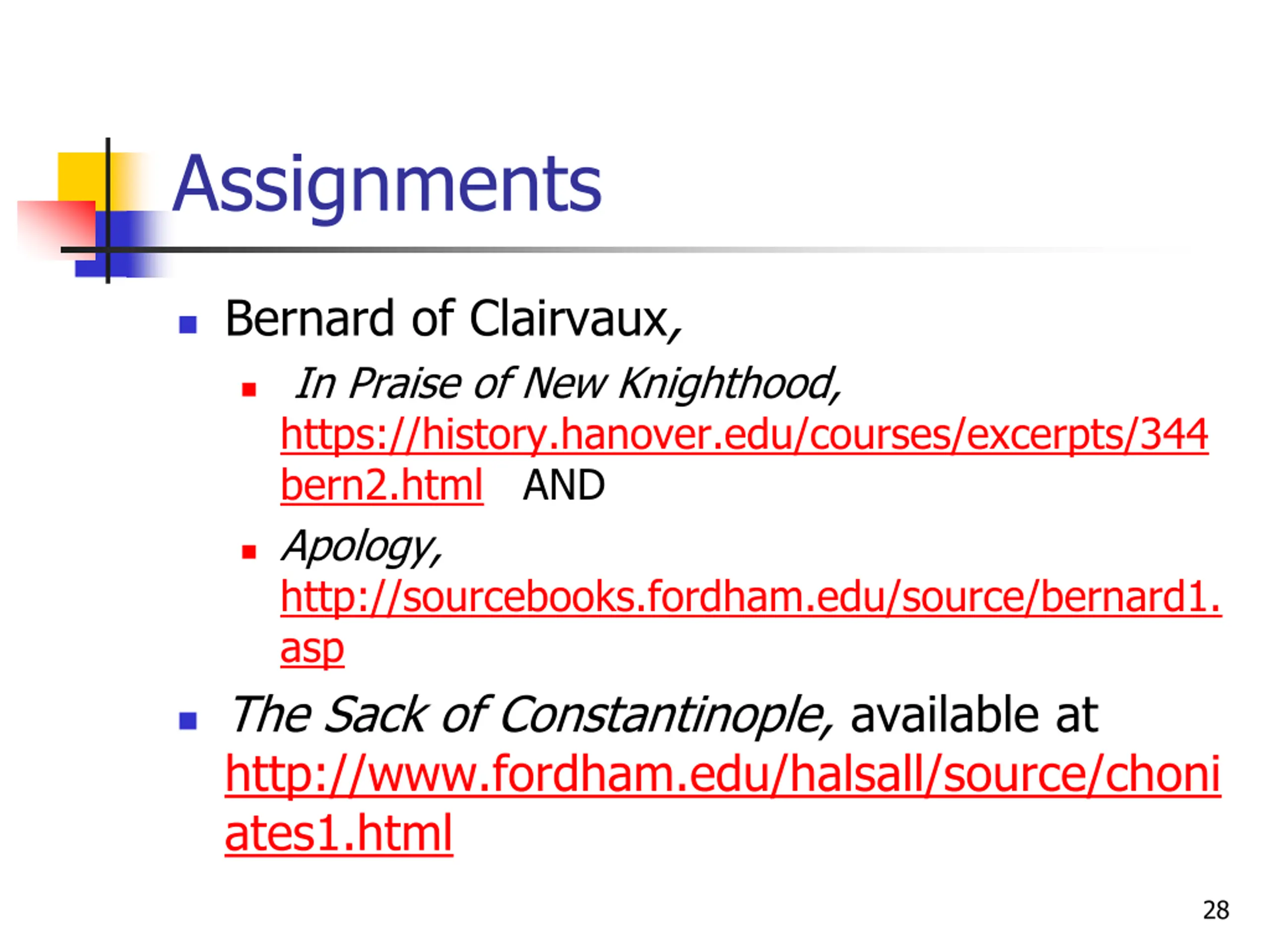Select the "Bernard of Clairvaux," text

point(453,319)
